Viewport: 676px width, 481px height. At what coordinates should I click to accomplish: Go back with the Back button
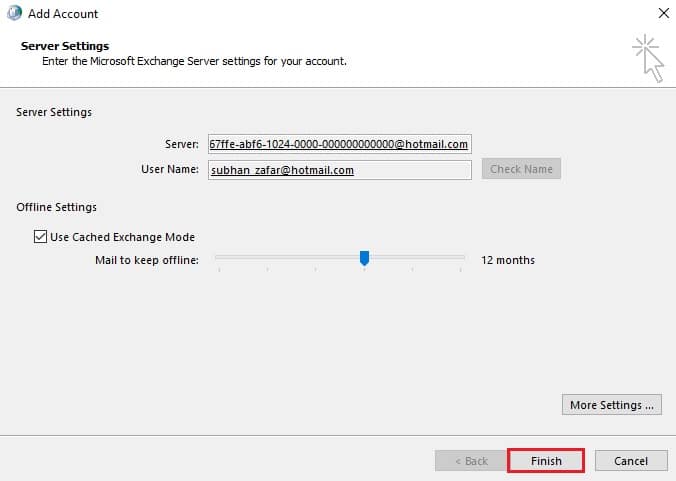471,461
